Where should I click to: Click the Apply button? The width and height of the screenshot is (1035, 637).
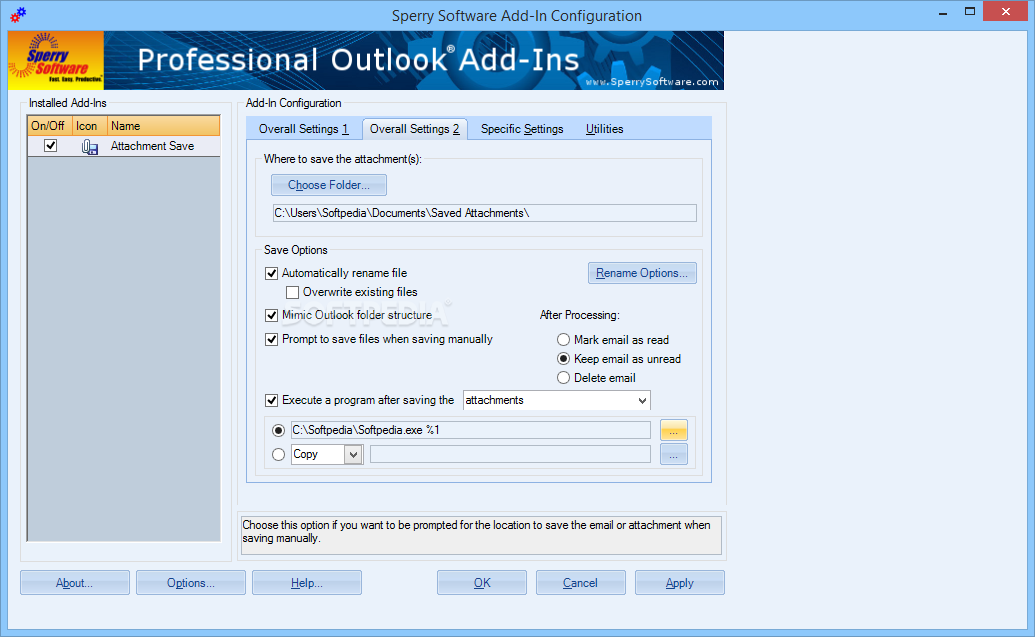(680, 583)
